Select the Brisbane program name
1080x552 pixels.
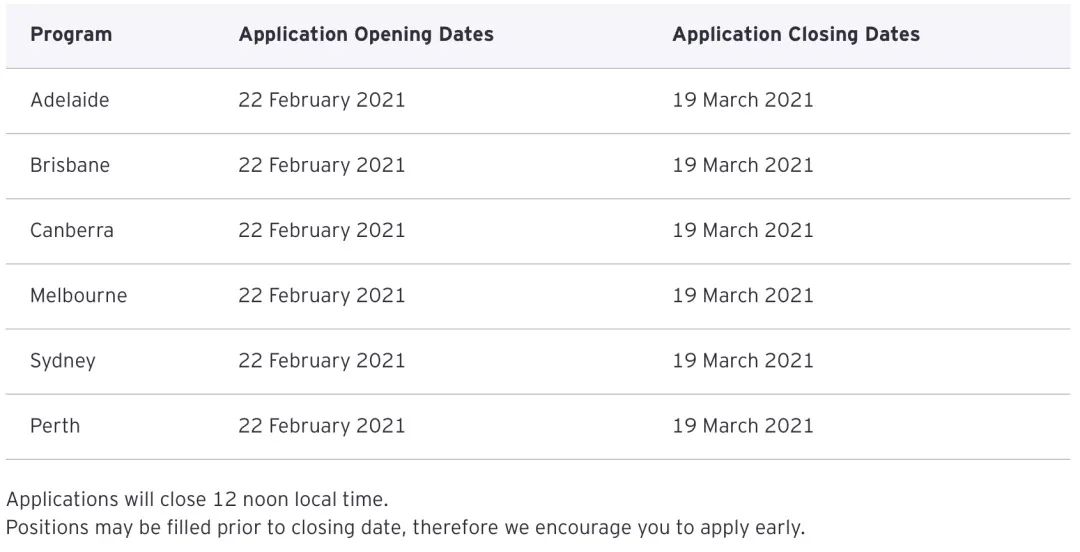(70, 165)
